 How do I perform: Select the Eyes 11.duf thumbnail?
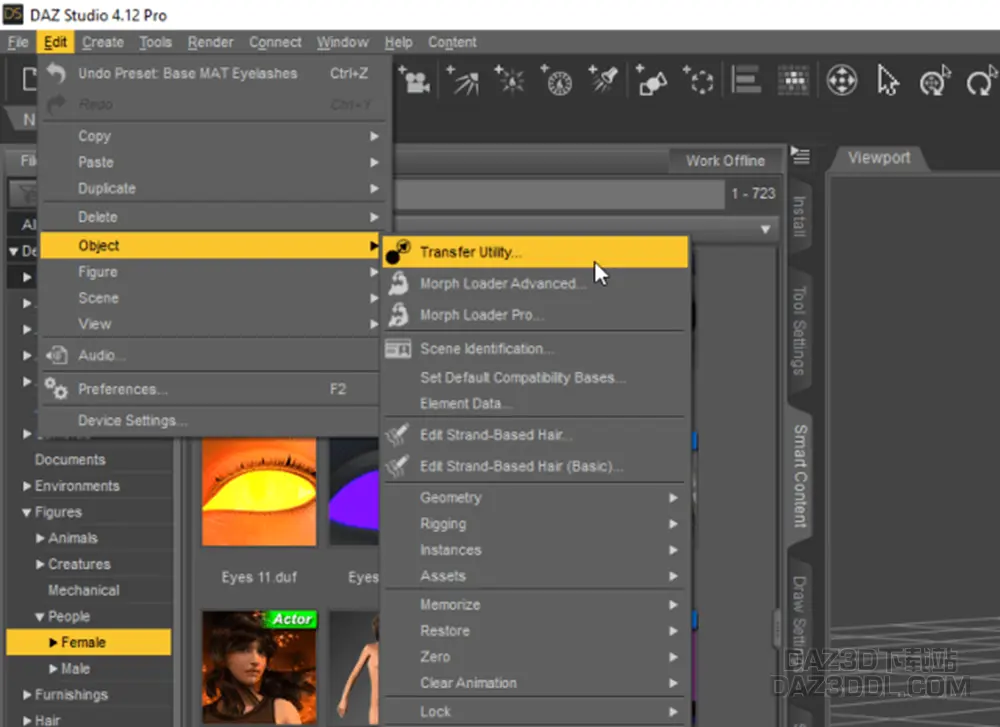coord(259,492)
